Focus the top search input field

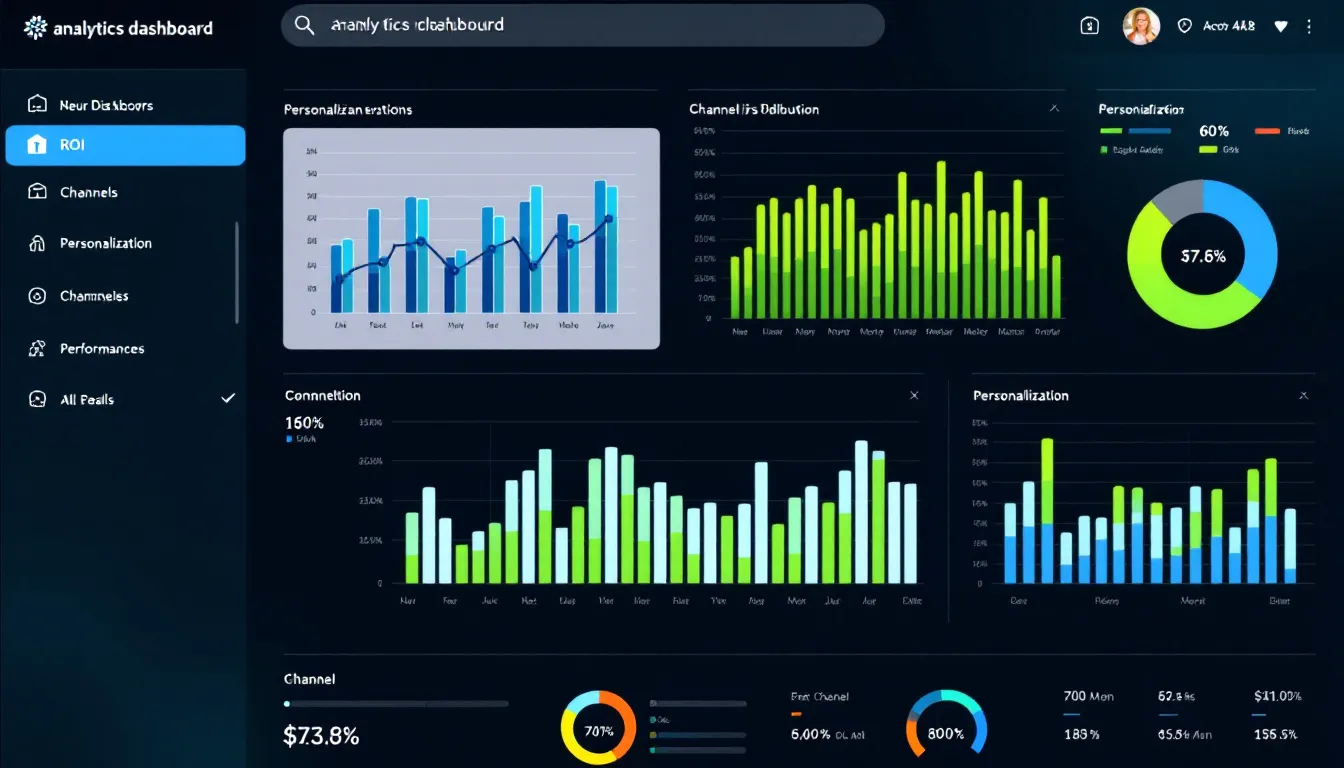(582, 25)
